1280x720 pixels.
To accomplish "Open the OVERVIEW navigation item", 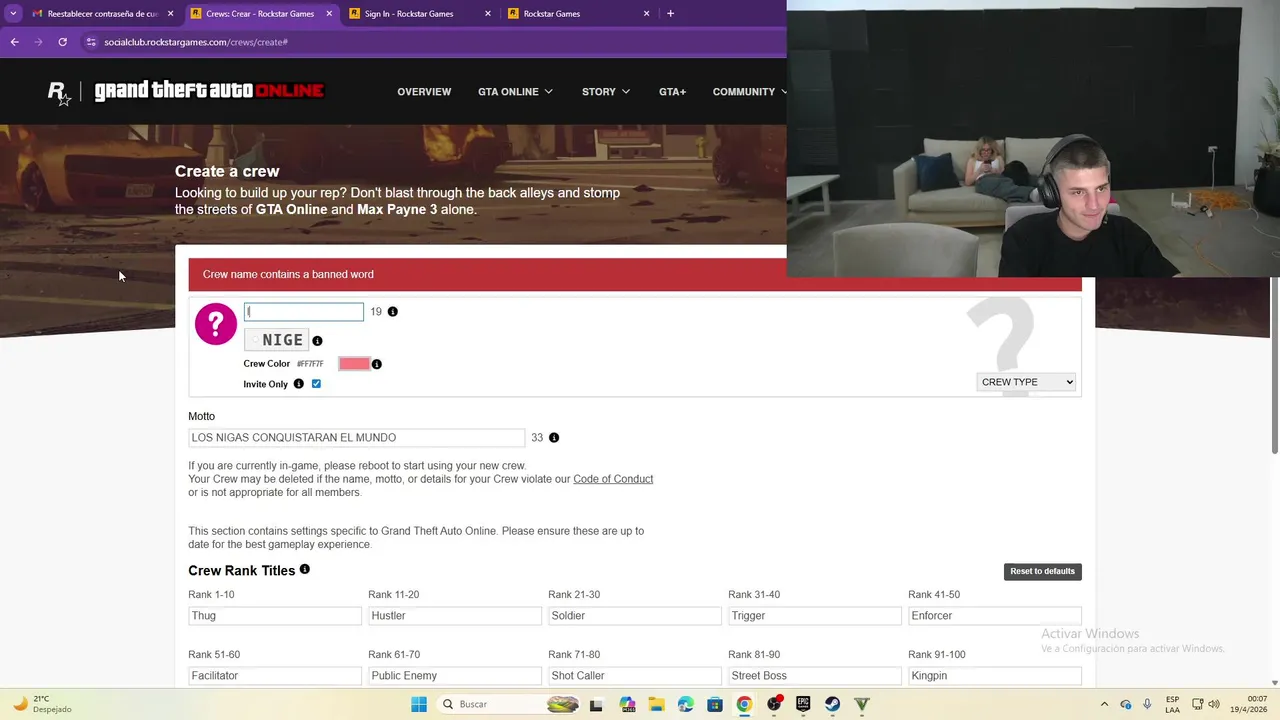I will [x=424, y=92].
